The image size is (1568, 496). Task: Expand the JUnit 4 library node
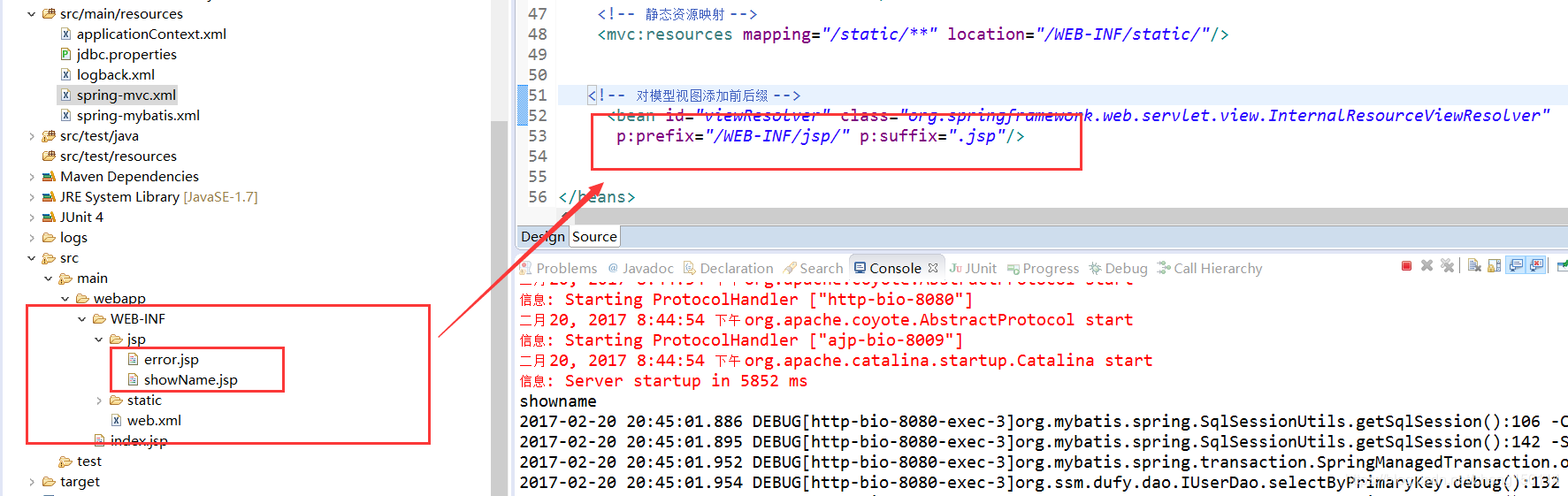pos(32,217)
